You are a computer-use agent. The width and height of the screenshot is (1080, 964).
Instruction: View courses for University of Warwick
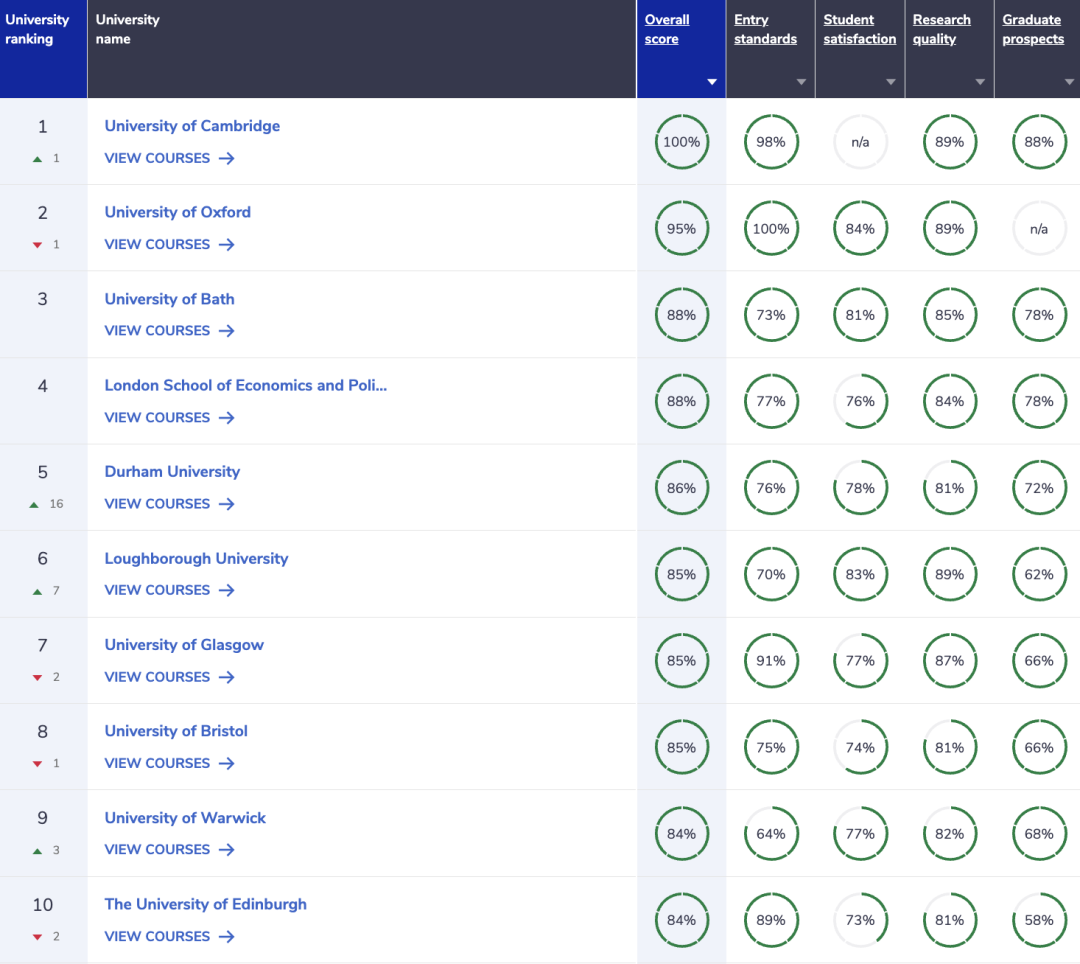158,849
